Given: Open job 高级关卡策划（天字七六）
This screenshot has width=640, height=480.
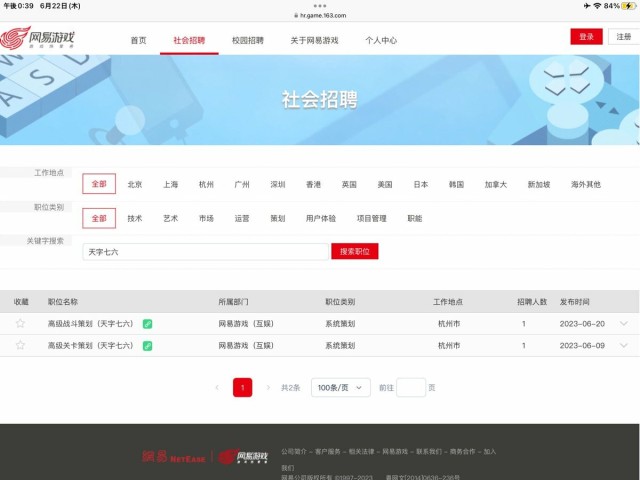Looking at the screenshot, I should click(x=91, y=346).
